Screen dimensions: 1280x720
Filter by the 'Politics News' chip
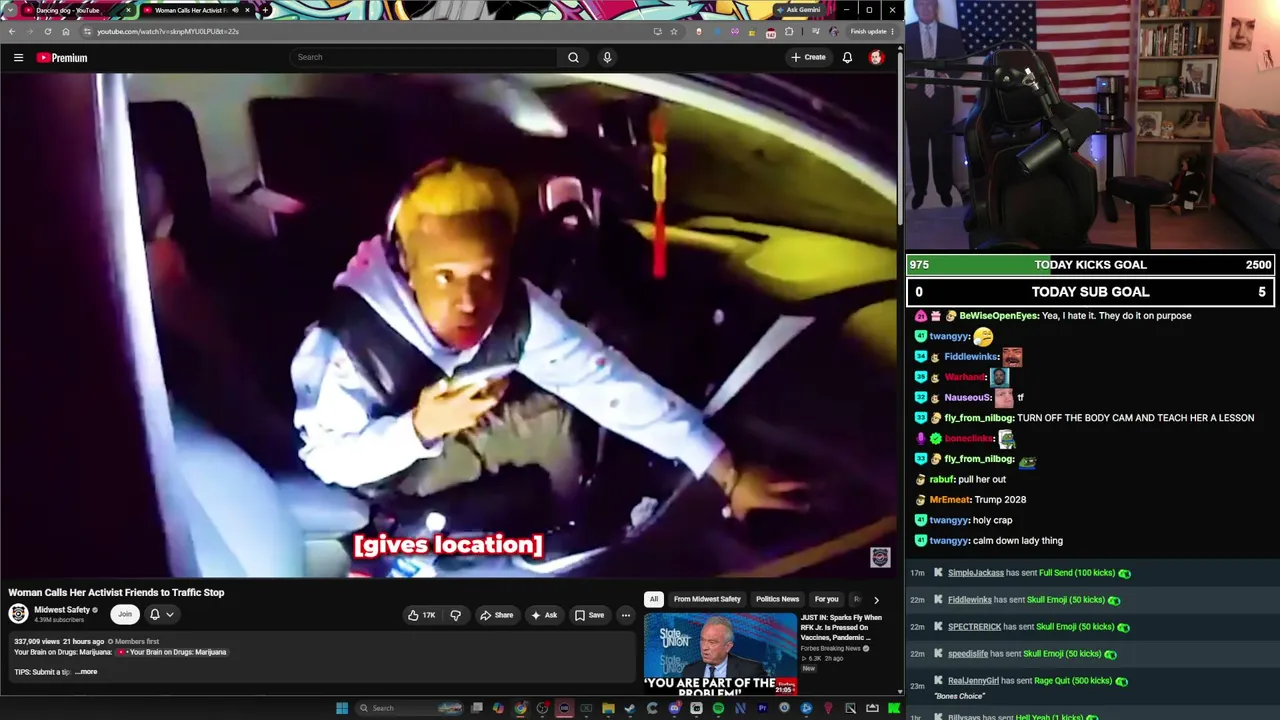pos(777,599)
